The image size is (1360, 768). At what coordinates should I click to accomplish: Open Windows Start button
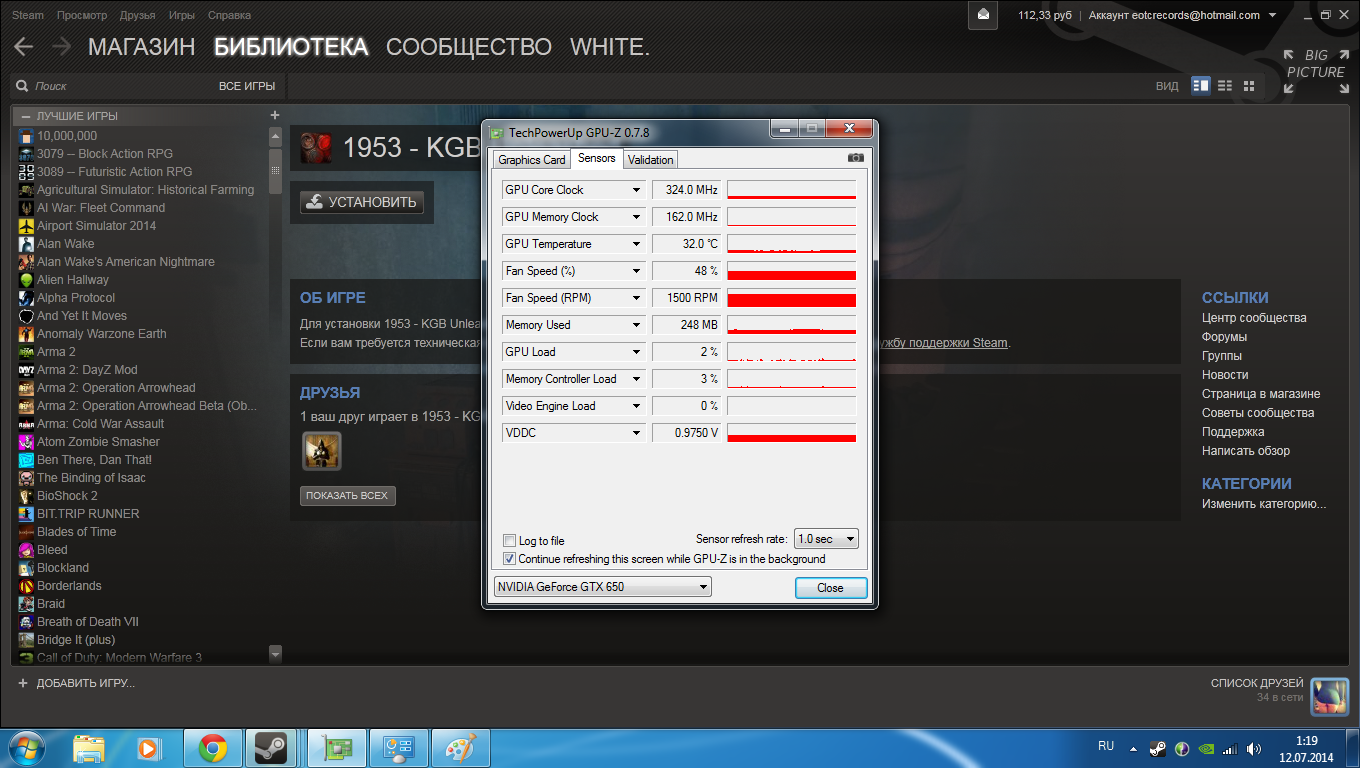click(25, 747)
